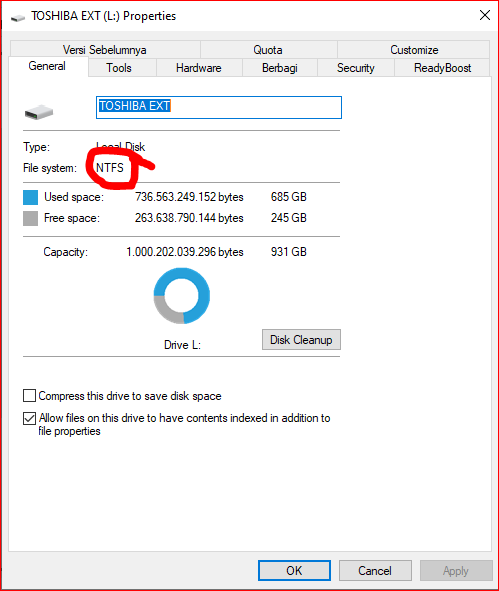Click the 736.563.249.152 bytes used value
This screenshot has height=591, width=499.
coord(189,197)
